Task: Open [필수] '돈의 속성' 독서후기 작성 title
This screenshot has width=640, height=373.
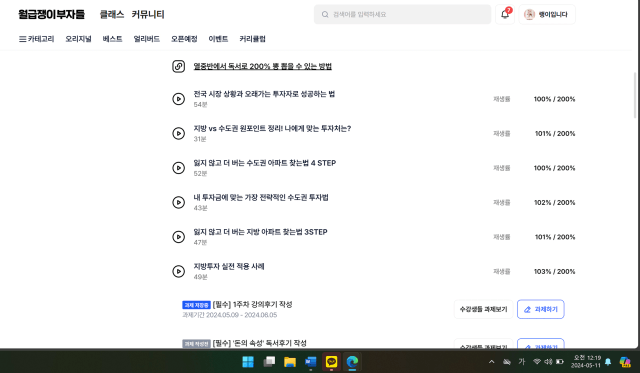Action: click(260, 343)
